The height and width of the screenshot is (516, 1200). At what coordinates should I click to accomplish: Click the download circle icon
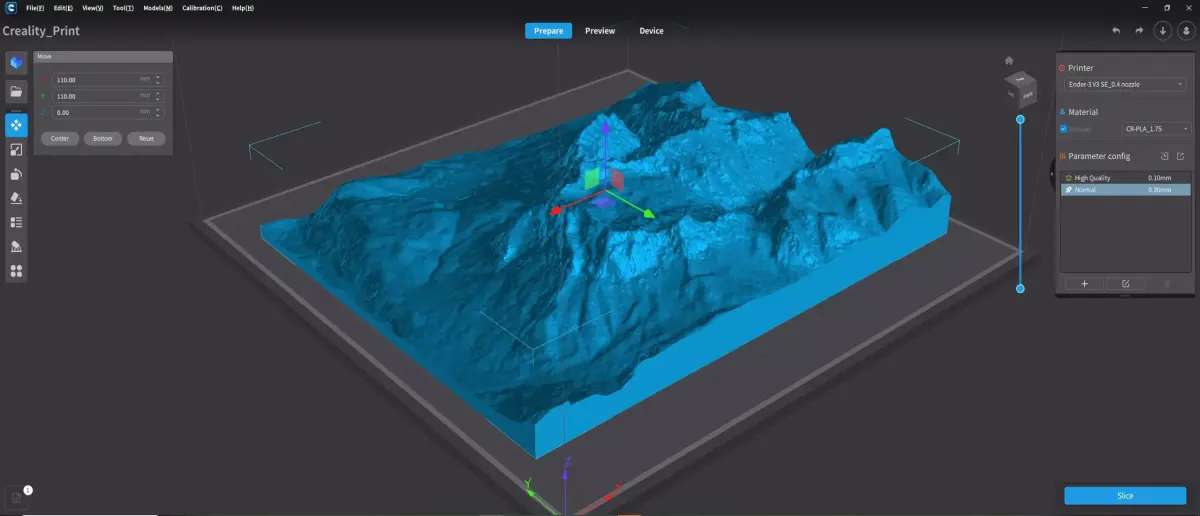(x=1163, y=30)
